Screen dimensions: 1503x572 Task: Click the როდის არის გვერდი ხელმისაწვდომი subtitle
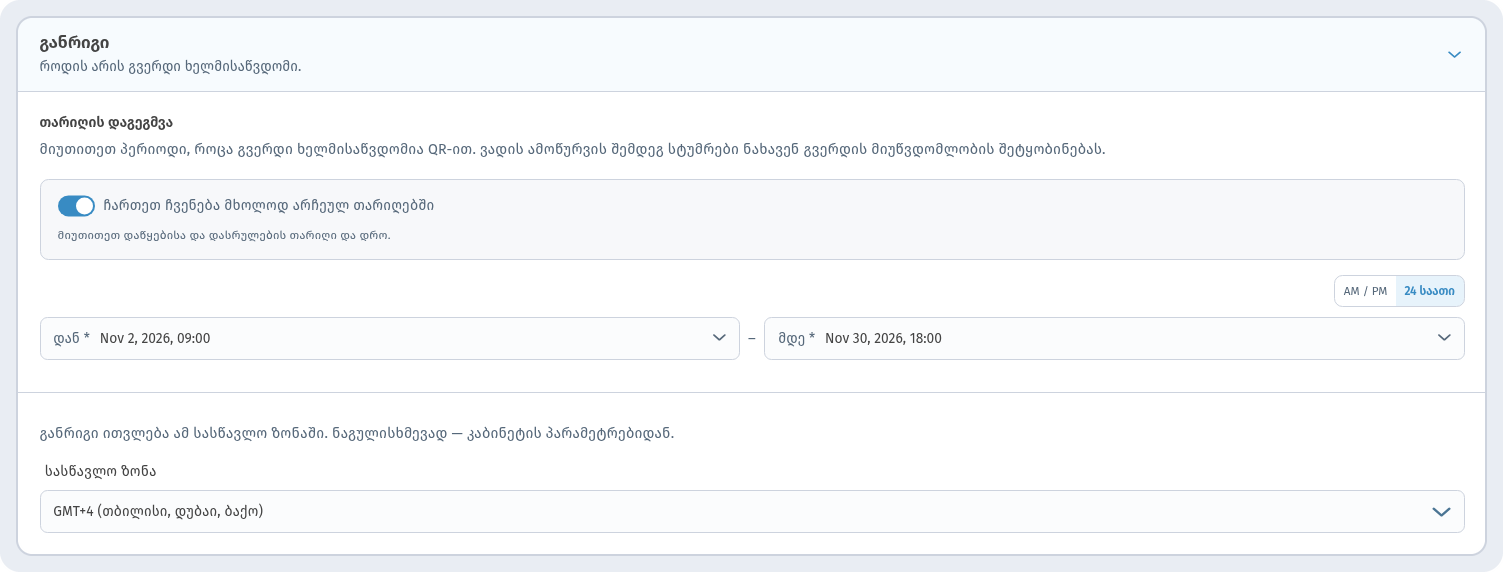tap(170, 66)
